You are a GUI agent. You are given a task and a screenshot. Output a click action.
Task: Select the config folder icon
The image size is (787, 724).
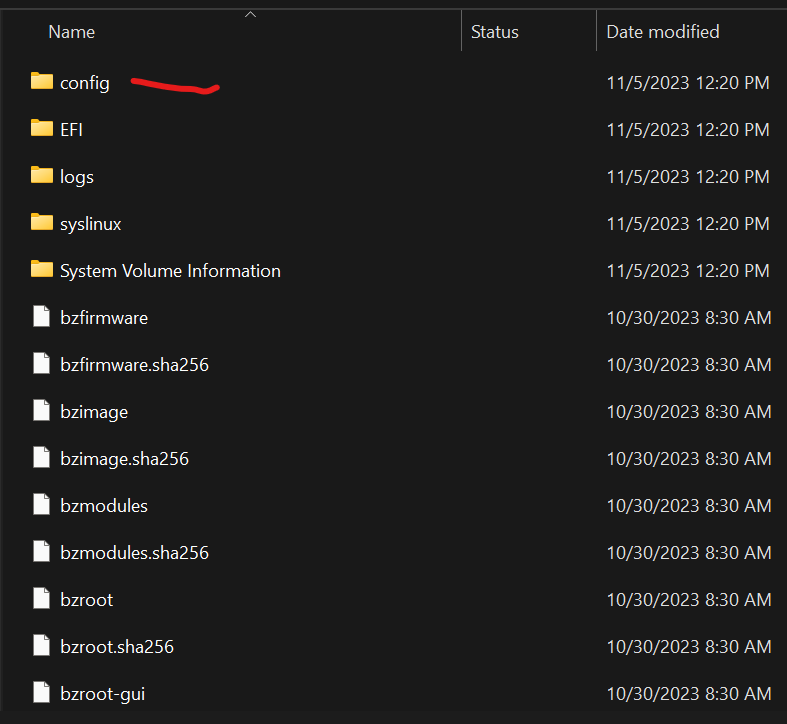click(x=42, y=81)
